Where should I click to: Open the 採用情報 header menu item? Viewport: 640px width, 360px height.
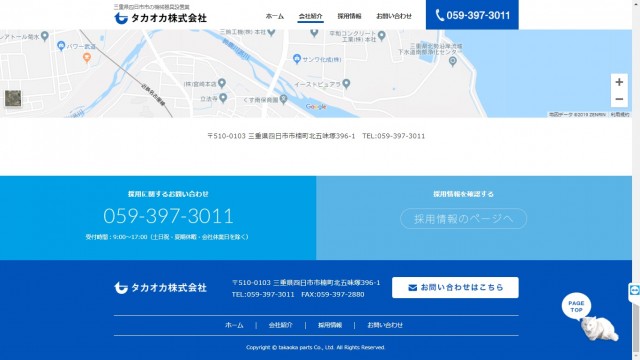coord(349,16)
